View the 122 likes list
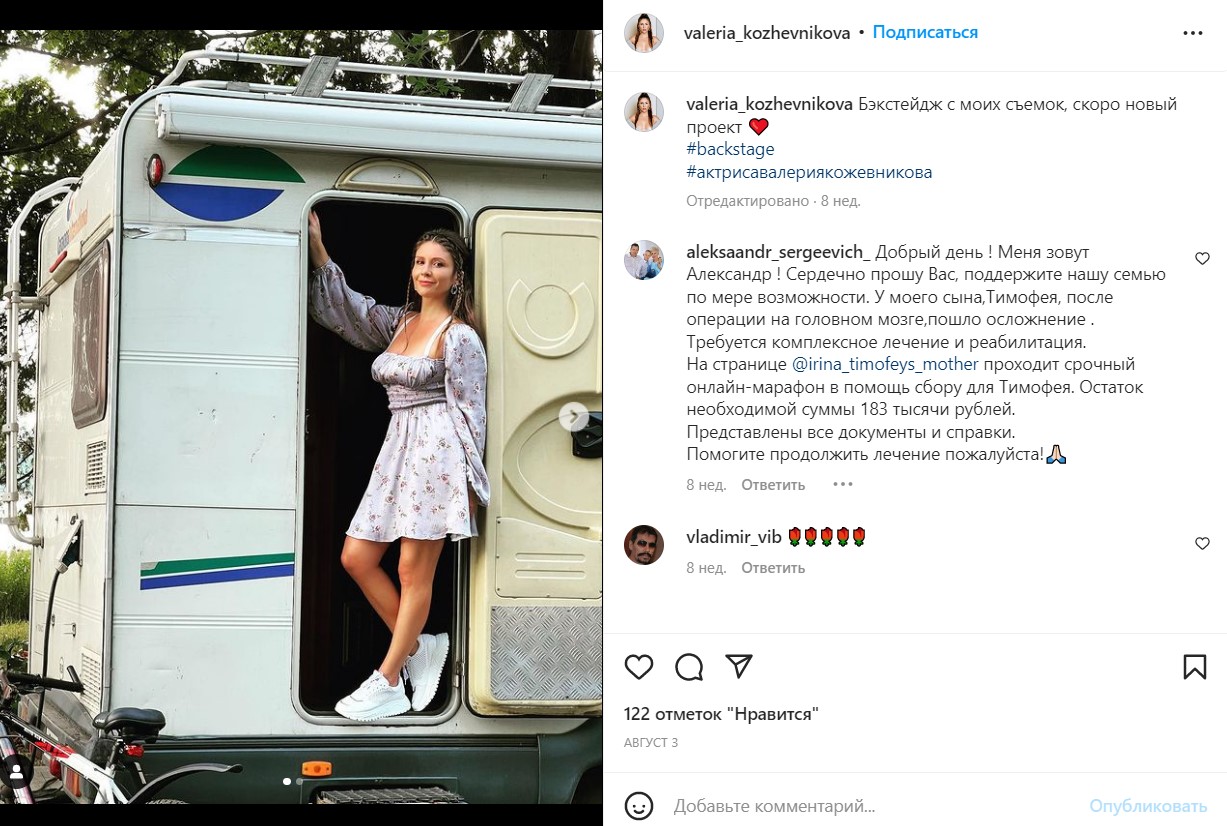 [721, 714]
